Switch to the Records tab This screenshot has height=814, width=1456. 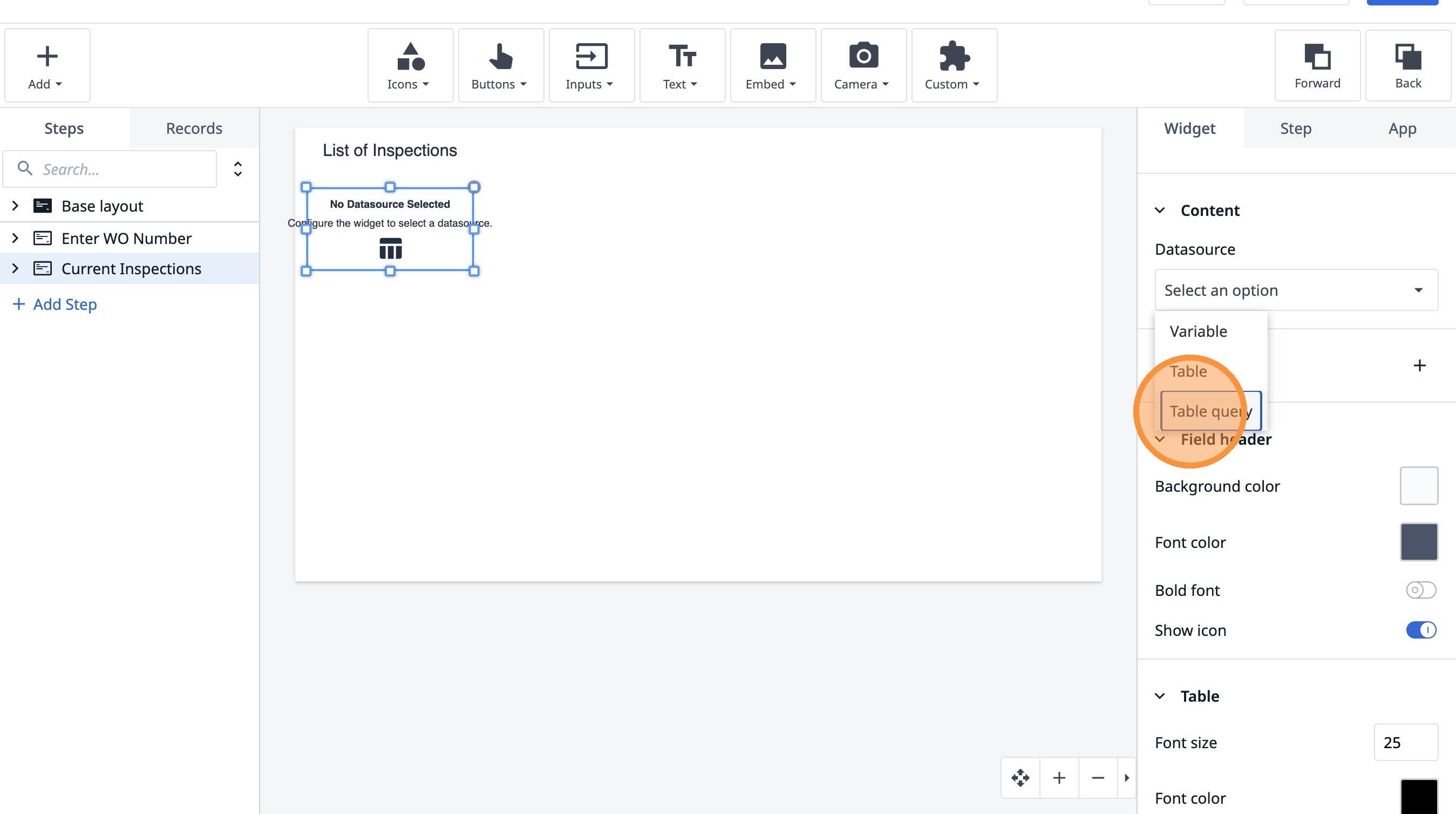[194, 128]
